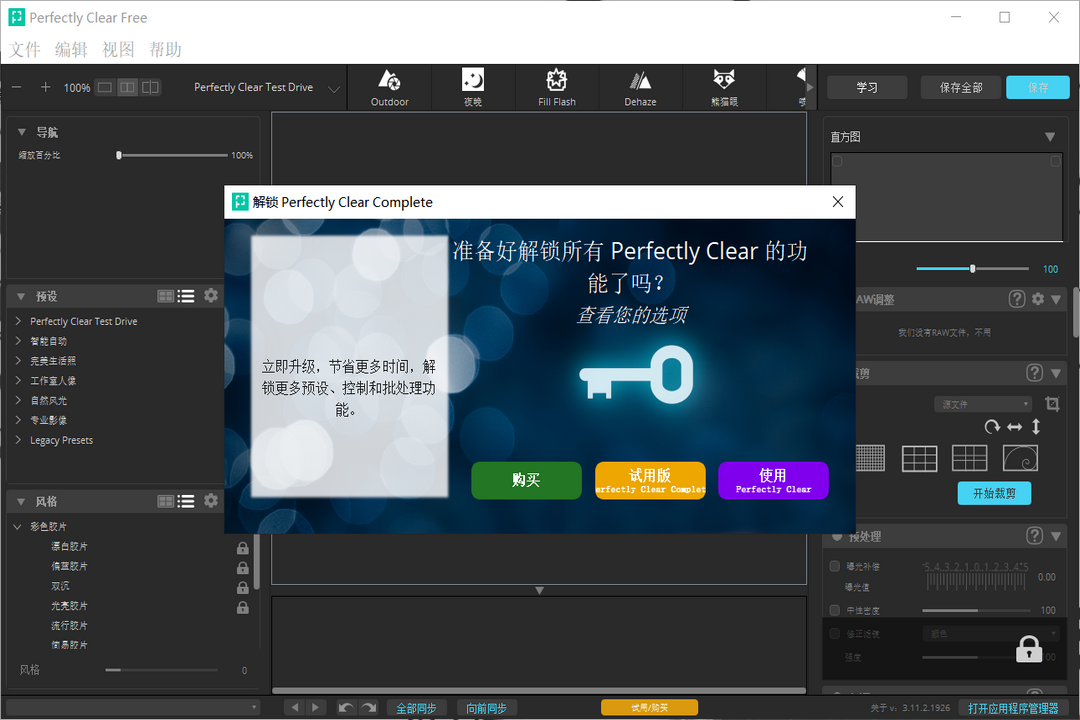Flip the image horizontally in the crop panel
The width and height of the screenshot is (1080, 720).
click(x=1014, y=427)
